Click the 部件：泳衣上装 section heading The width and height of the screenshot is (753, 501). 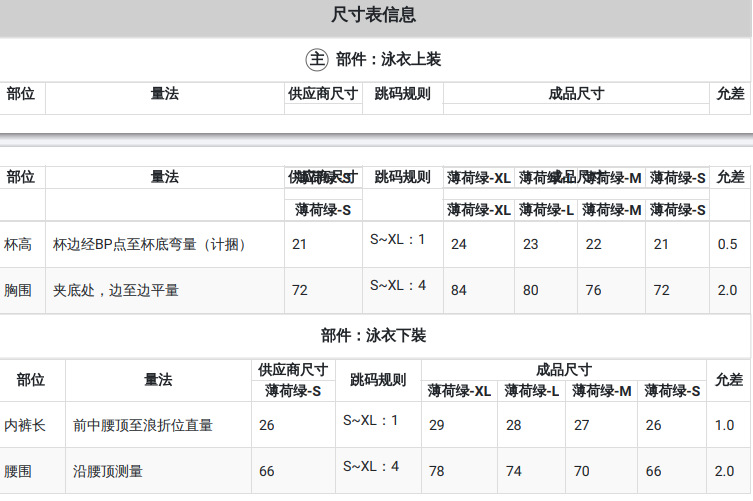point(388,60)
